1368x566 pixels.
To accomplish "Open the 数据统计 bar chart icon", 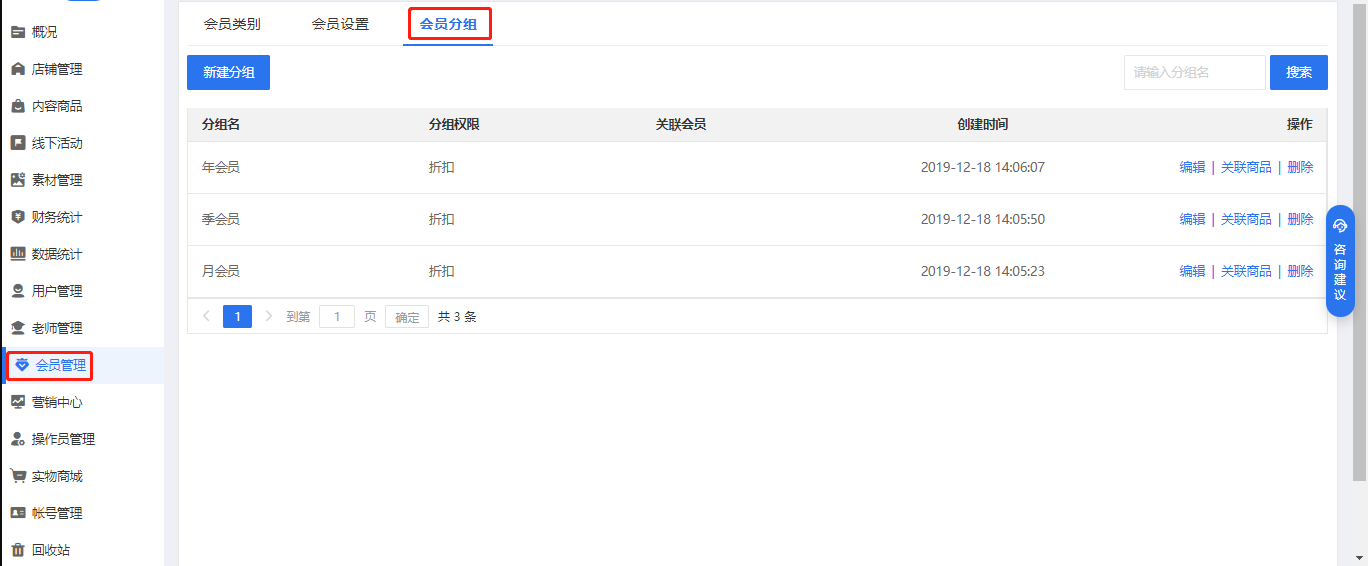I will click(18, 254).
